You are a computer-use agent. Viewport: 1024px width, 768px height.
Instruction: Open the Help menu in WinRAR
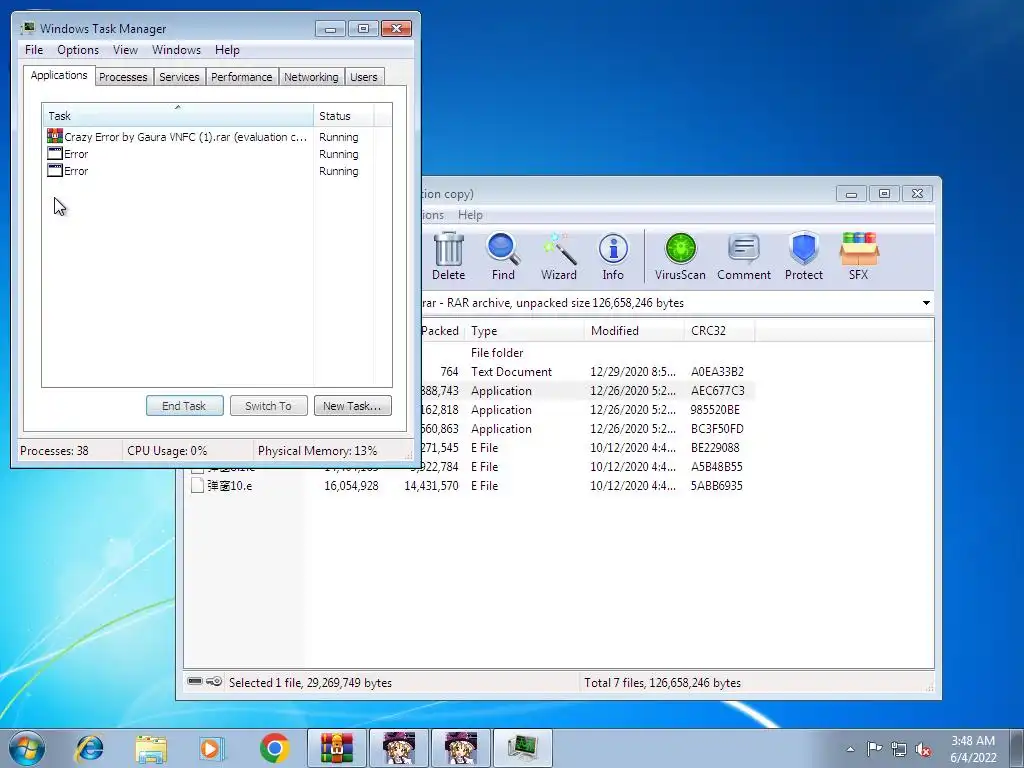pyautogui.click(x=470, y=215)
